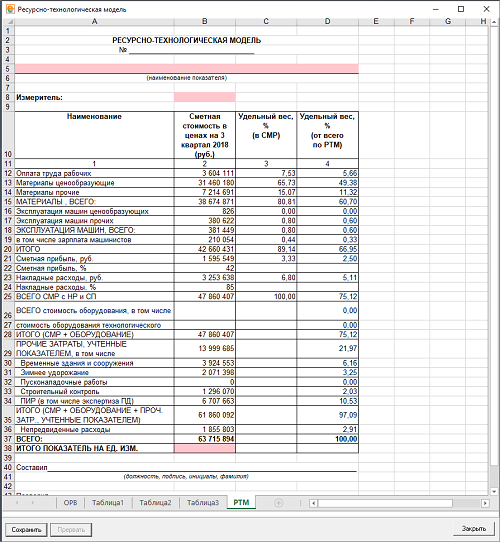Viewport: 500px width, 542px height.
Task: Click the value 100,00 in column C
Action: [266, 297]
